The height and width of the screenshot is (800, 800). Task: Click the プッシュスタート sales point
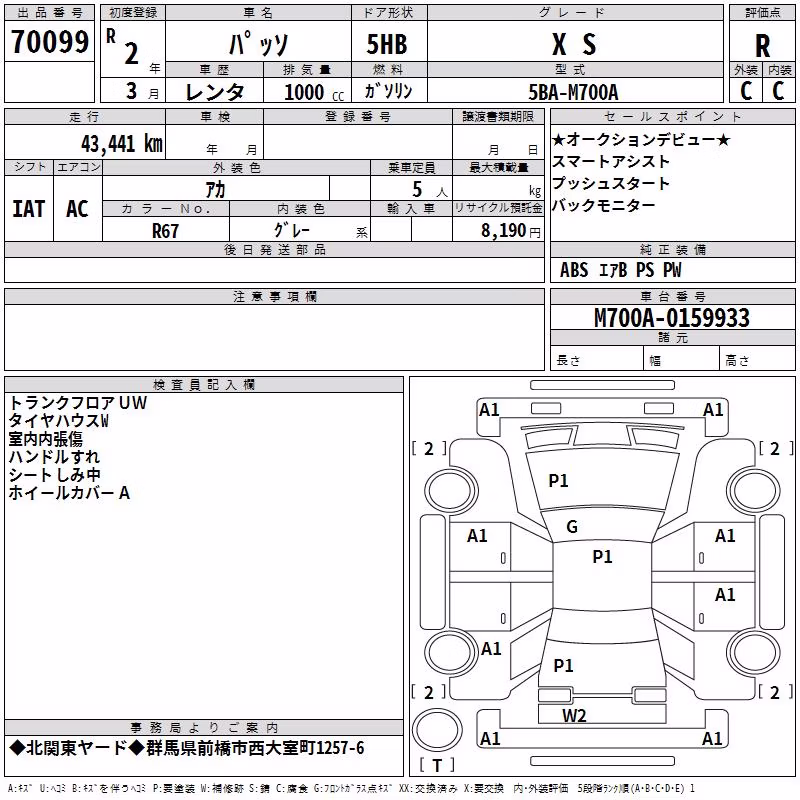pos(611,183)
